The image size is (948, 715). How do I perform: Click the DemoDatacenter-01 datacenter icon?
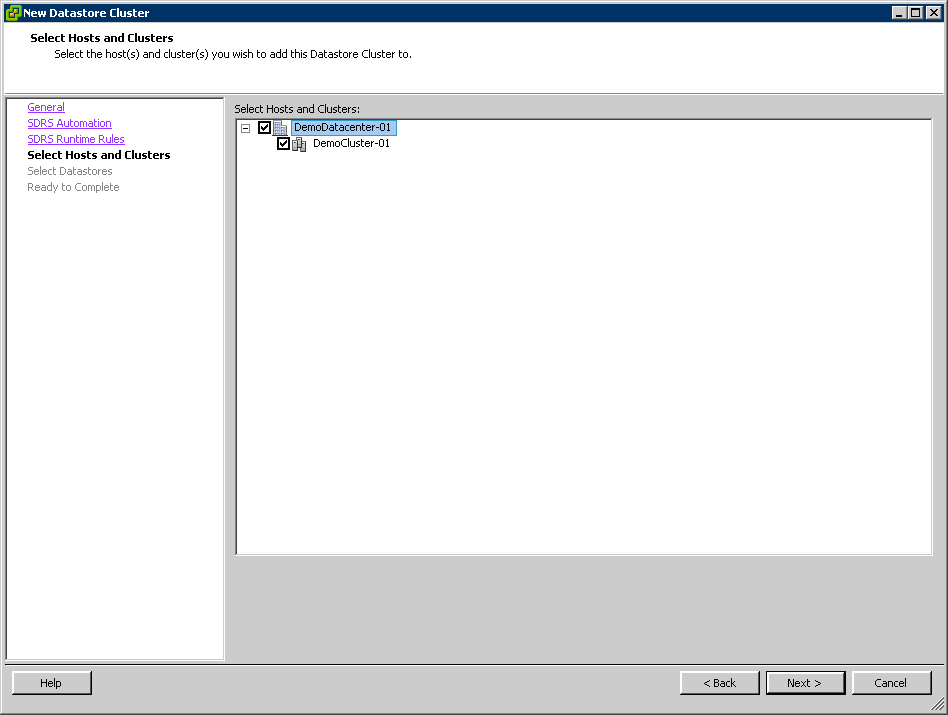[280, 128]
